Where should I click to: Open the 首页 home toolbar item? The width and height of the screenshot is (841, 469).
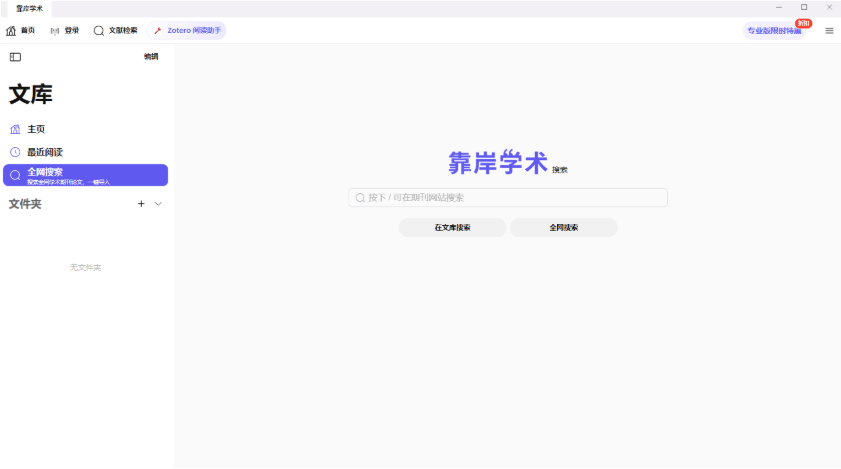point(20,31)
